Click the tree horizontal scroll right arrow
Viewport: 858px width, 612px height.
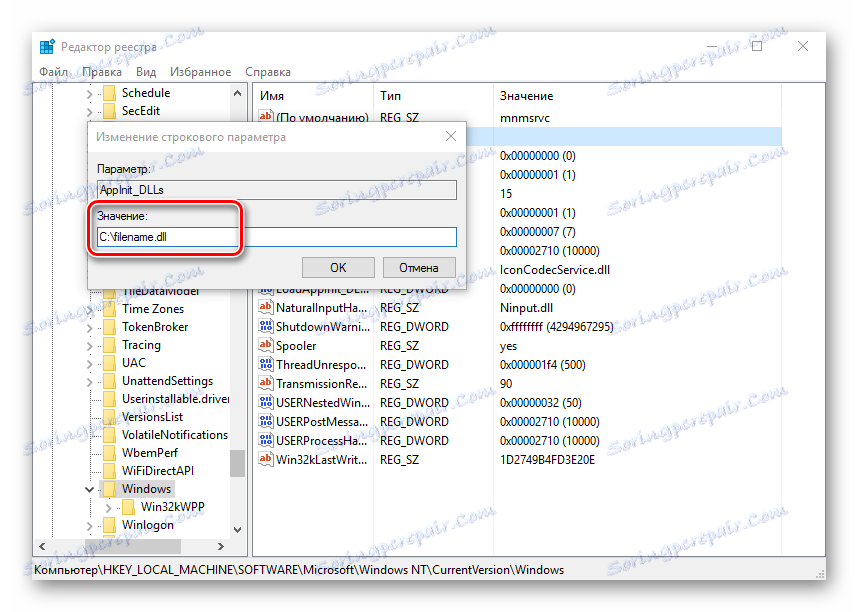pyautogui.click(x=221, y=546)
